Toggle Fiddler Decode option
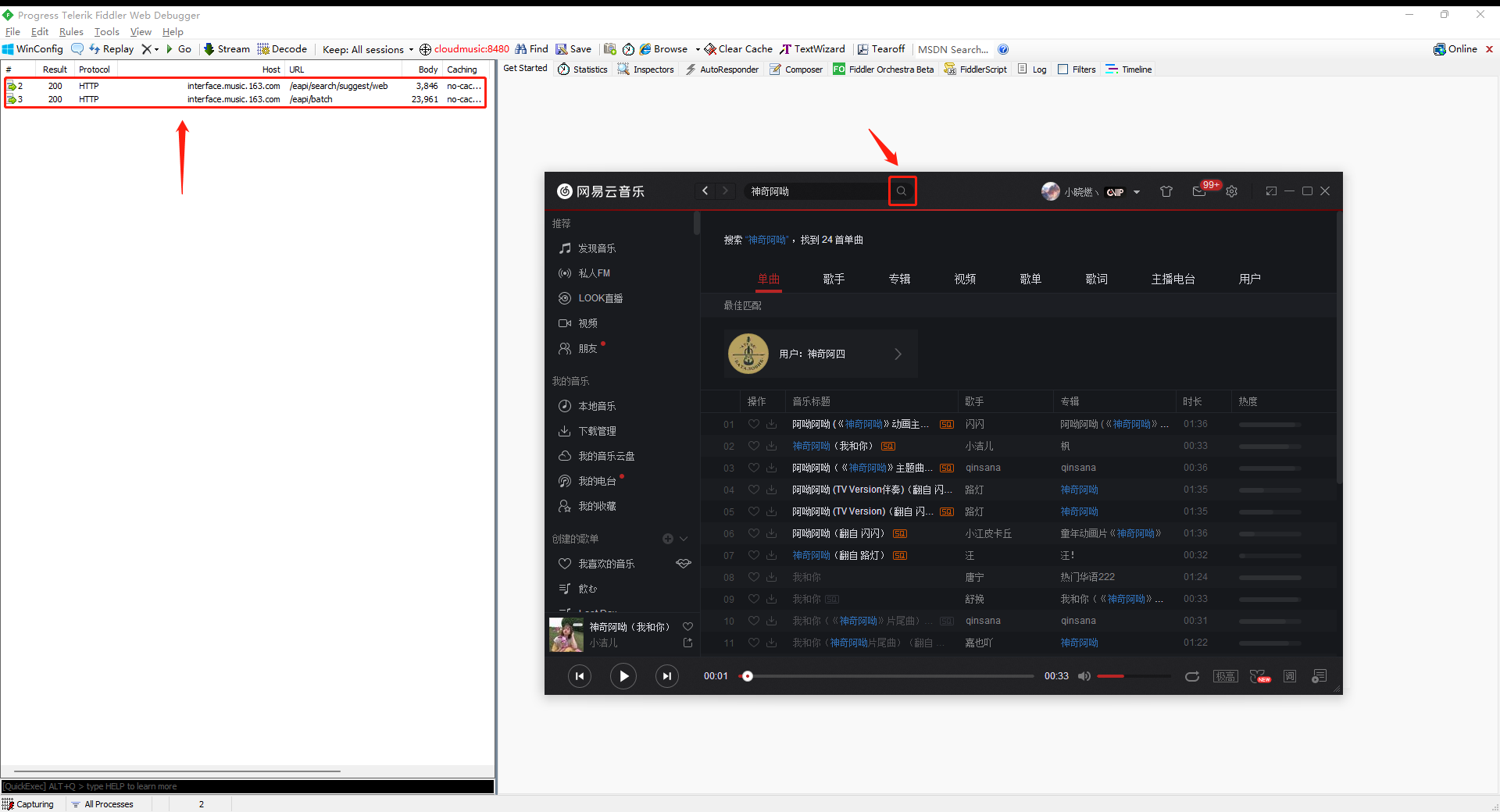 click(282, 49)
